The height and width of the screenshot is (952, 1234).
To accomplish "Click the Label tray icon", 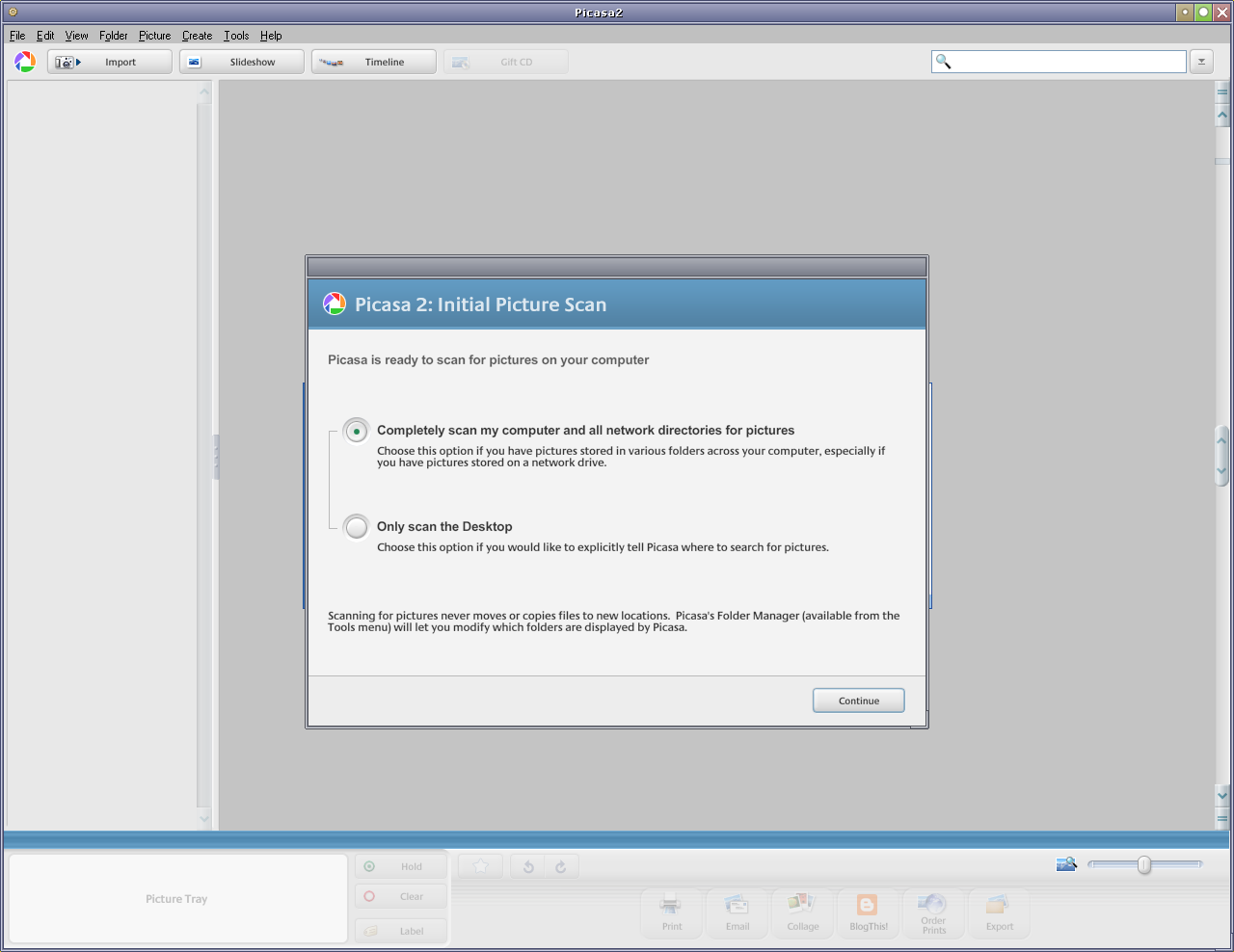I will tap(370, 931).
